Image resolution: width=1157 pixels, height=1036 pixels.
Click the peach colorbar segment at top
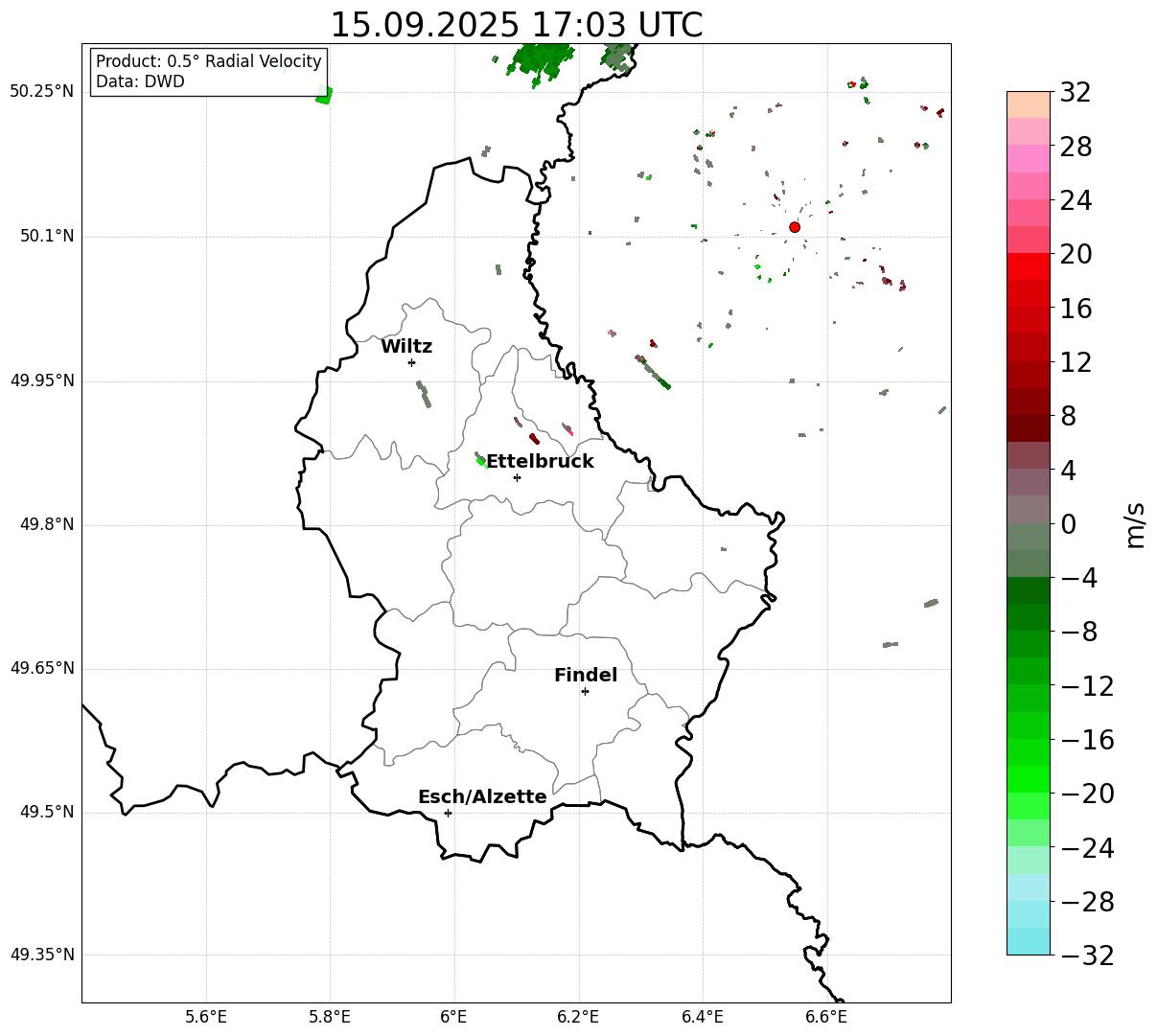tap(1029, 104)
